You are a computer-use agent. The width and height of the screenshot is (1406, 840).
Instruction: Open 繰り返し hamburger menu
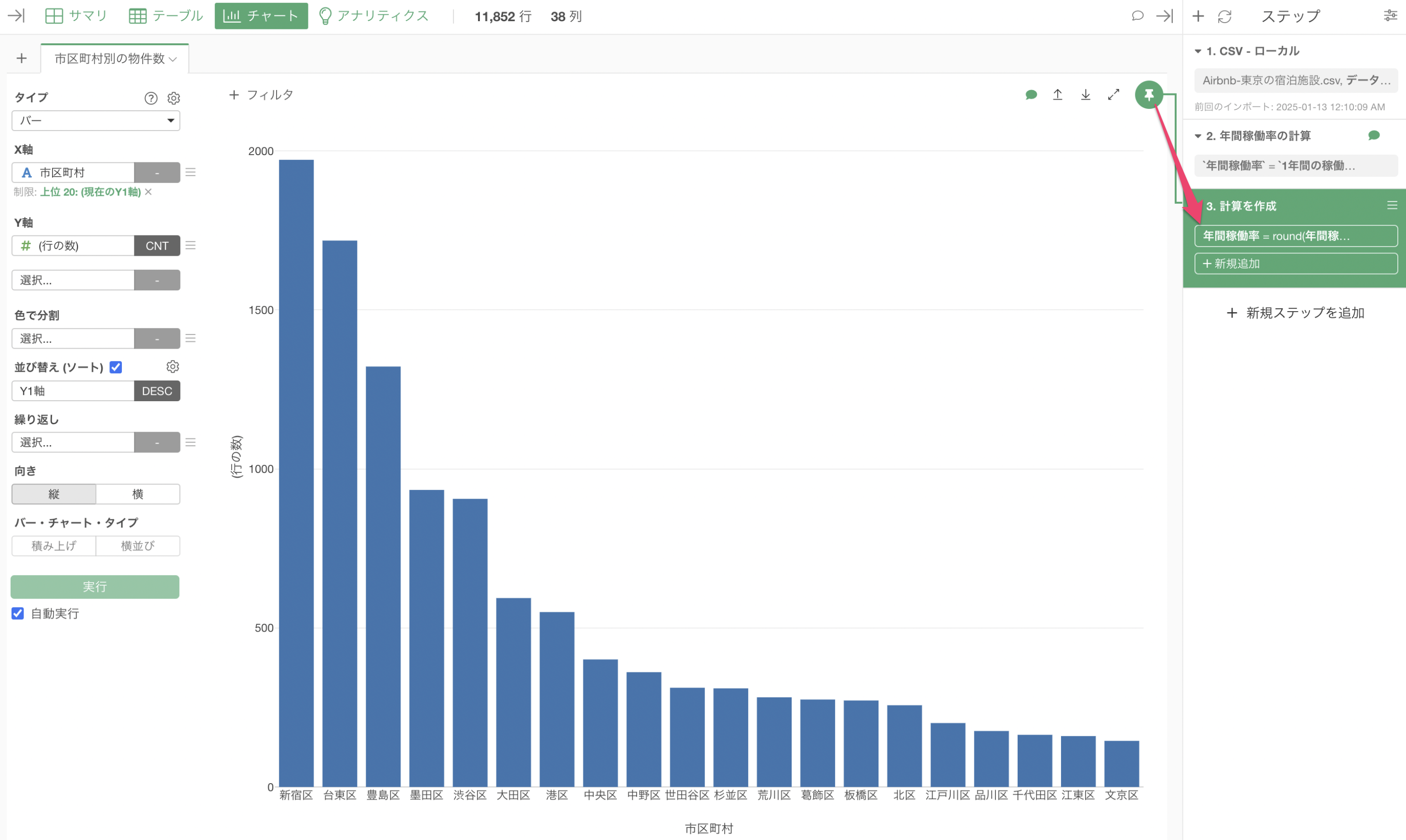pos(191,442)
